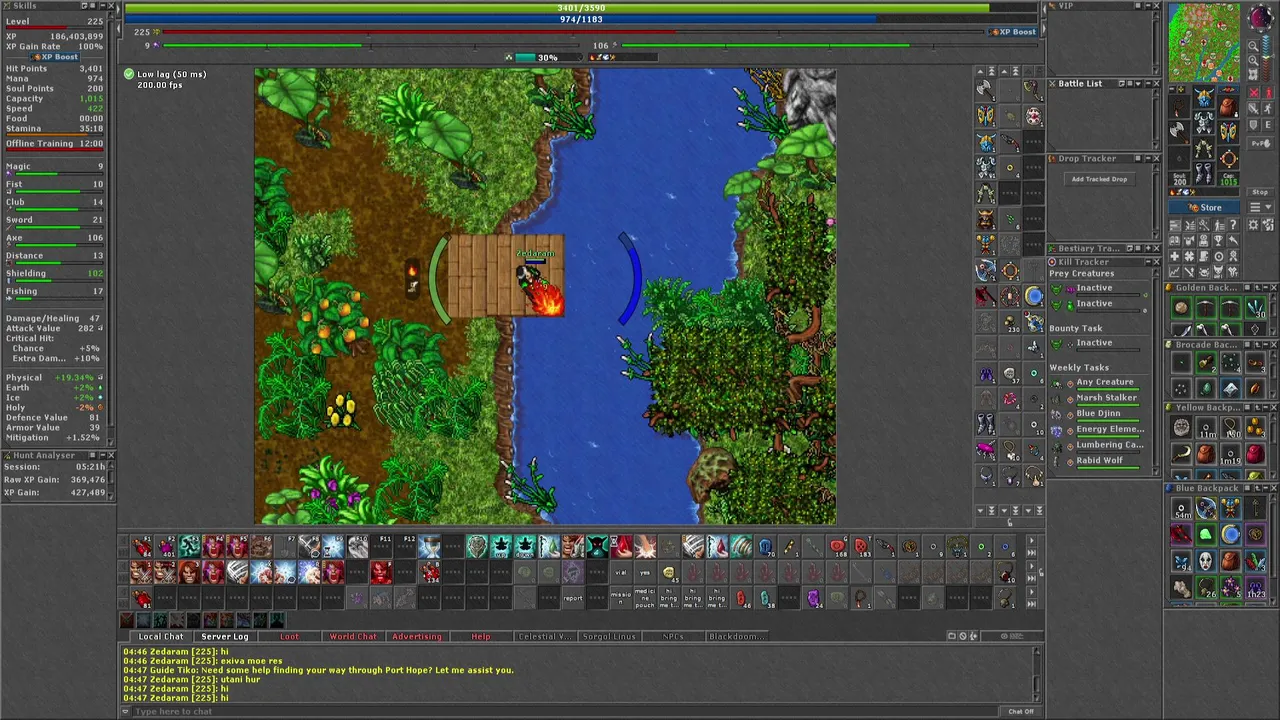Click the Kill Tracker panel title

pyautogui.click(x=1083, y=262)
